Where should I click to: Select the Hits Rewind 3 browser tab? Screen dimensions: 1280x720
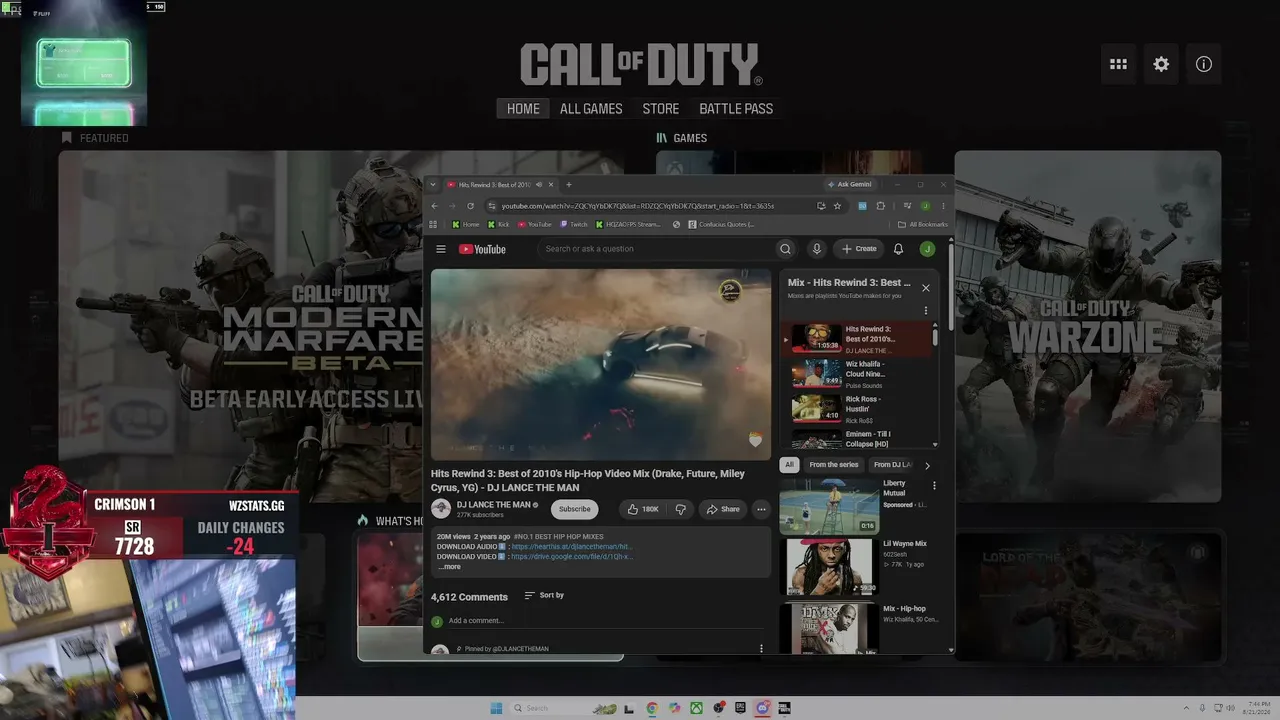point(499,185)
